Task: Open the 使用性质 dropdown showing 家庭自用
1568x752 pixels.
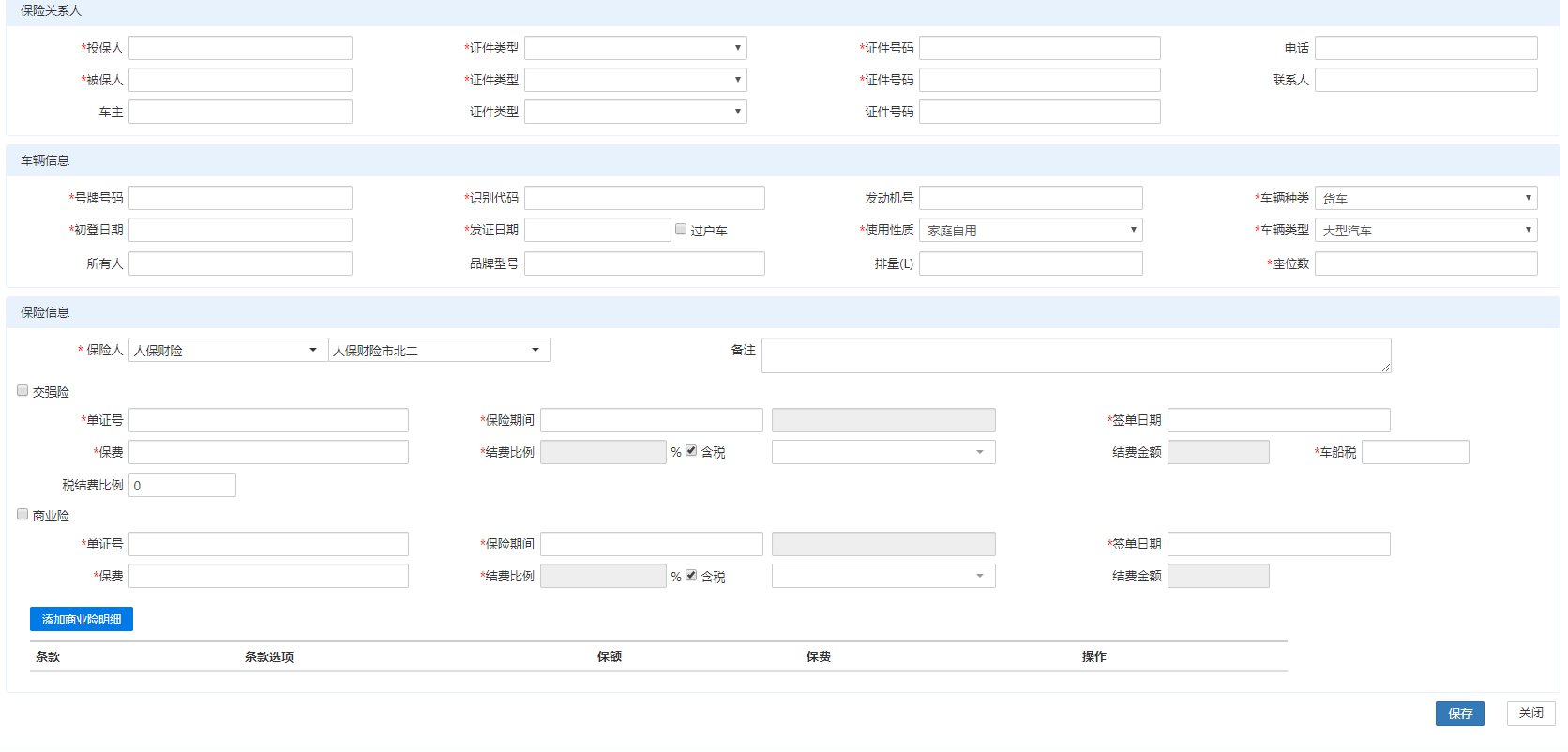Action: [1031, 230]
